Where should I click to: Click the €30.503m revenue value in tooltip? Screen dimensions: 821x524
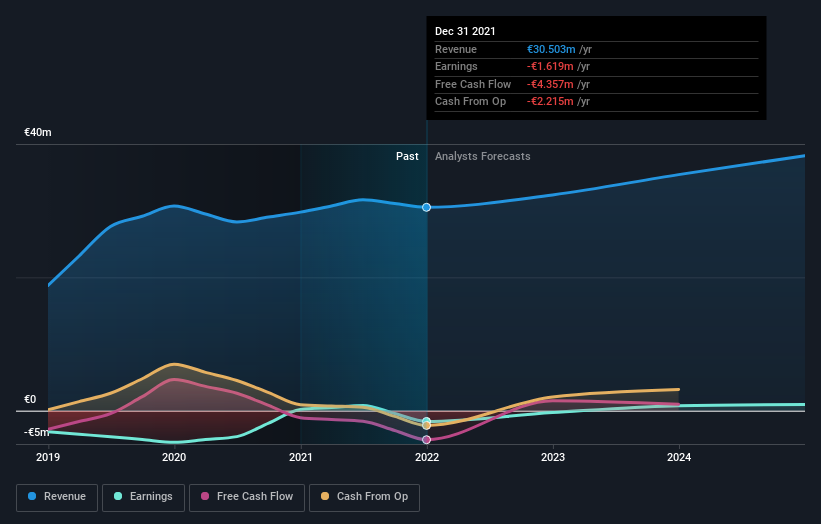coord(551,49)
